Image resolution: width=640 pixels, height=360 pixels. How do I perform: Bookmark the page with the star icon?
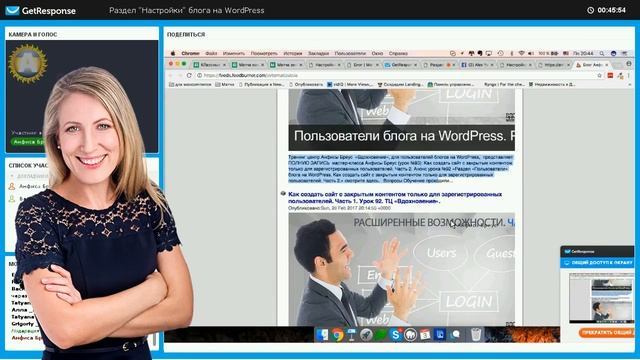[599, 75]
